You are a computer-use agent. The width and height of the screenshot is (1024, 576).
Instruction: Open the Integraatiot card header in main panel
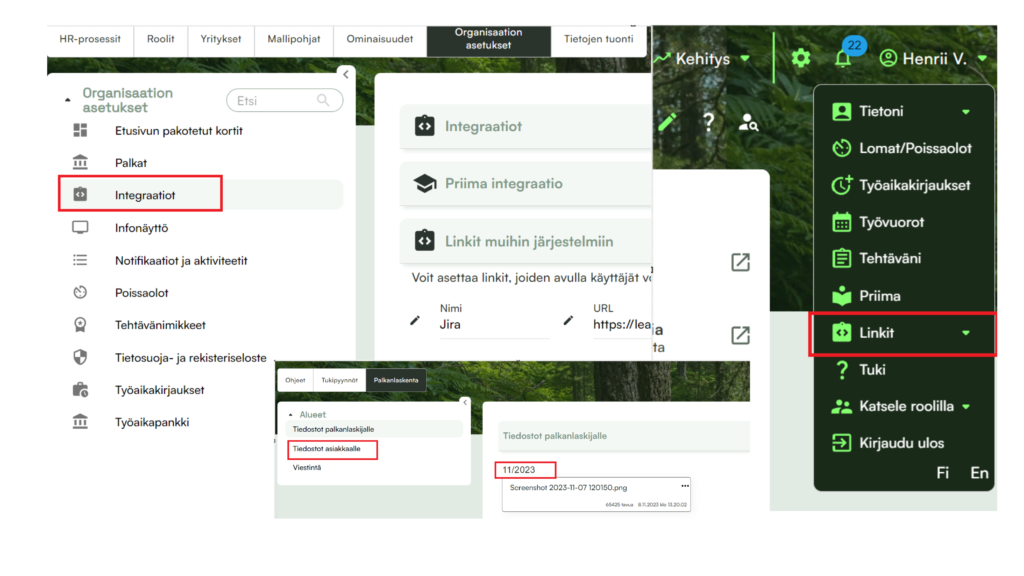pyautogui.click(x=526, y=126)
